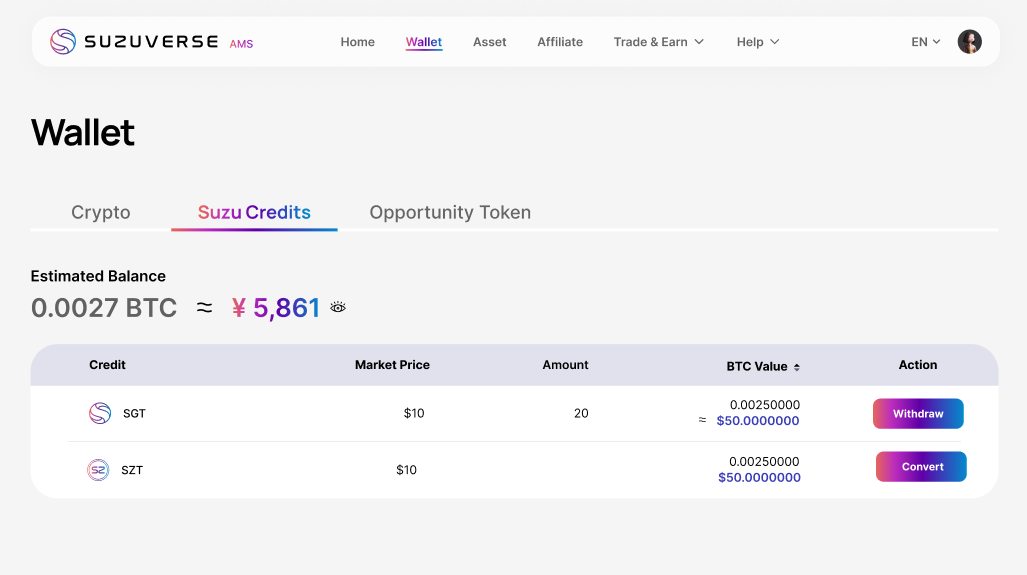Click the SGT credit icon
1027x575 pixels.
(x=100, y=413)
